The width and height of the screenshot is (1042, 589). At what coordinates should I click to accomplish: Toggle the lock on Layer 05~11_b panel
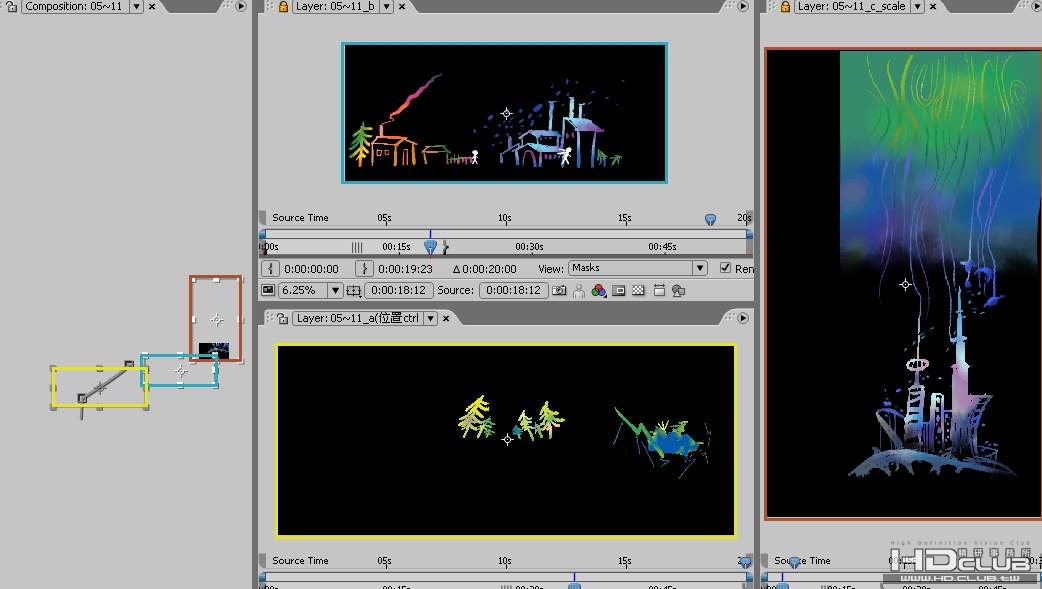[283, 7]
